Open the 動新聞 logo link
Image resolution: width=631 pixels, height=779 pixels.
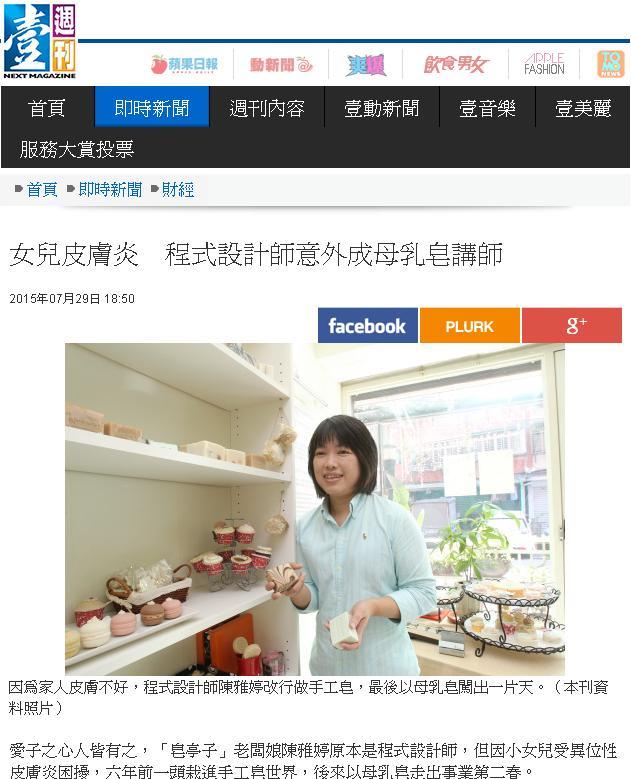point(281,65)
